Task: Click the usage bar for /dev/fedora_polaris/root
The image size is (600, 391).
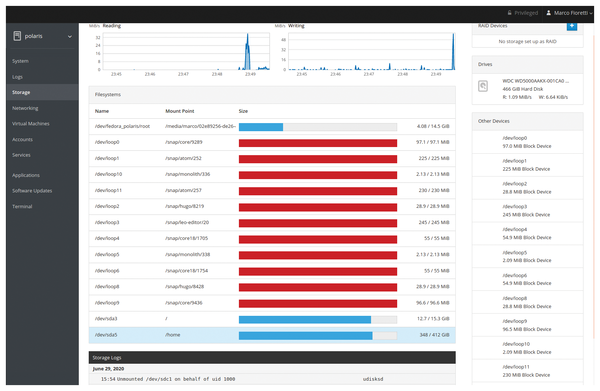Action: point(318,127)
